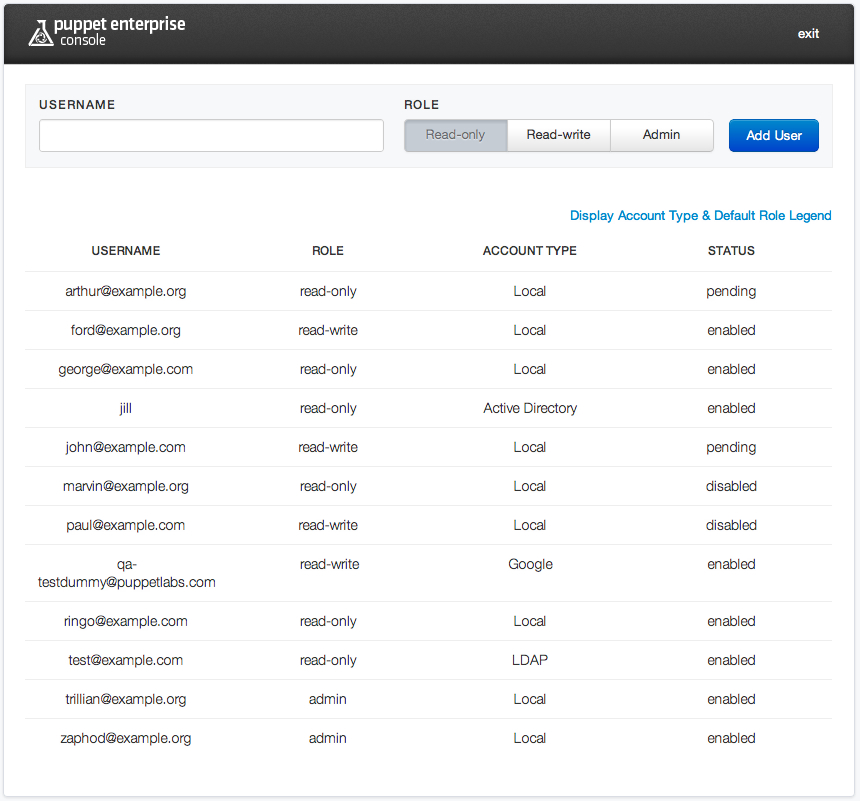The height and width of the screenshot is (801, 860).
Task: Open the Account Type & Default Role Legend
Action: point(700,216)
